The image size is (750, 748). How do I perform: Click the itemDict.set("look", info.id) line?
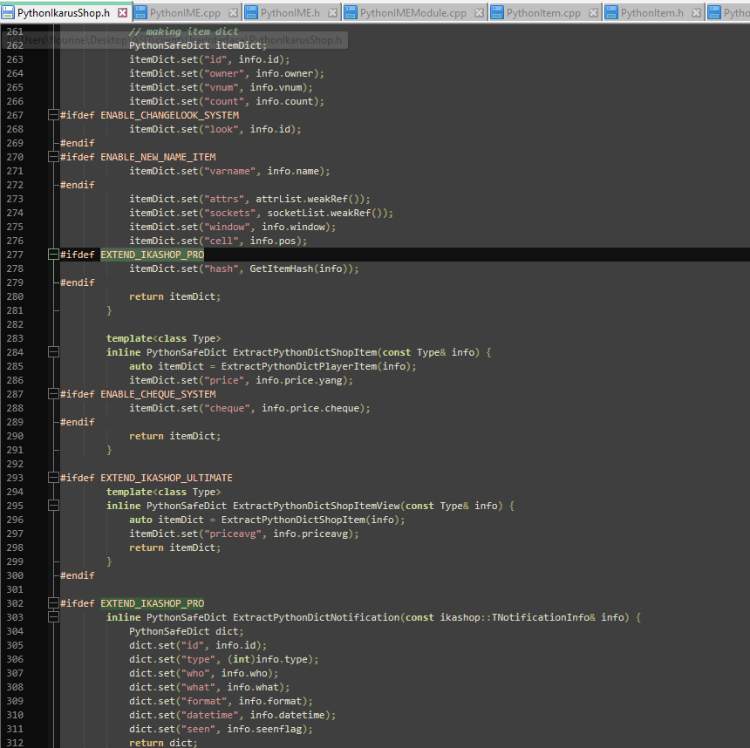[215, 129]
